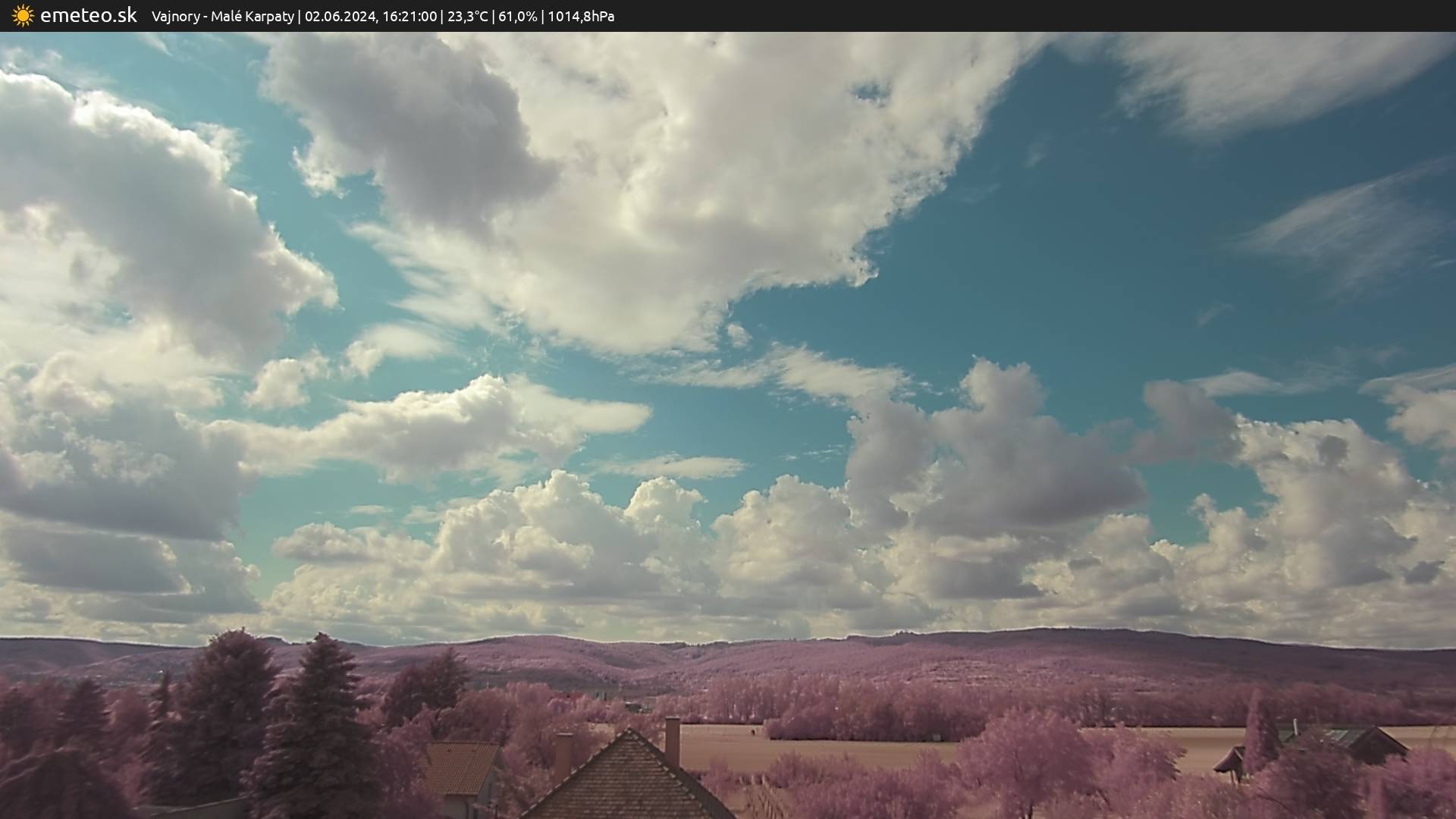Screen dimensions: 1456x819
Task: Click the black header bar's empty right side
Action: (x=1062, y=16)
